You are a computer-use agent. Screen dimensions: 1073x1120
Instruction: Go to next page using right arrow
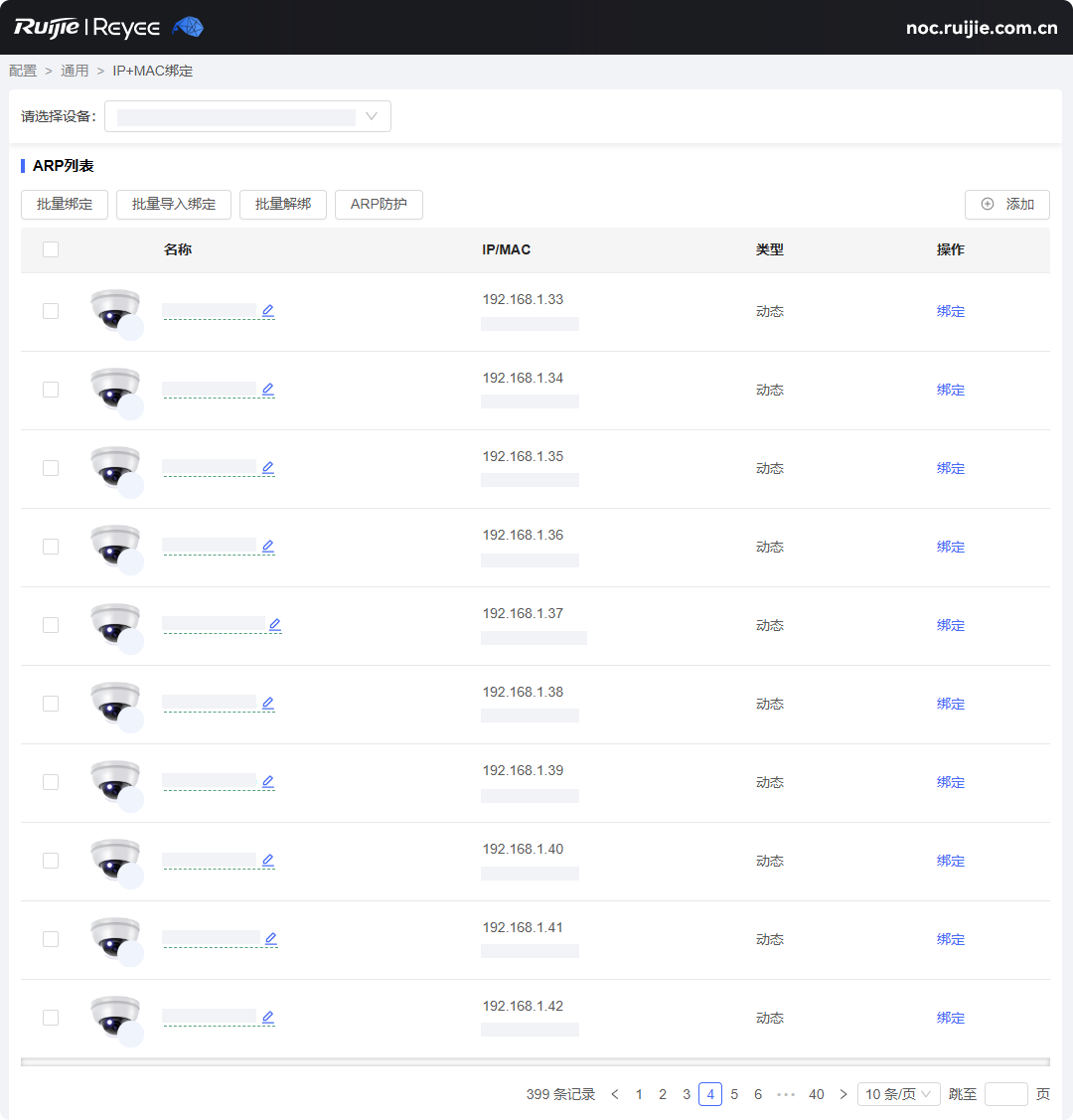[x=843, y=1094]
